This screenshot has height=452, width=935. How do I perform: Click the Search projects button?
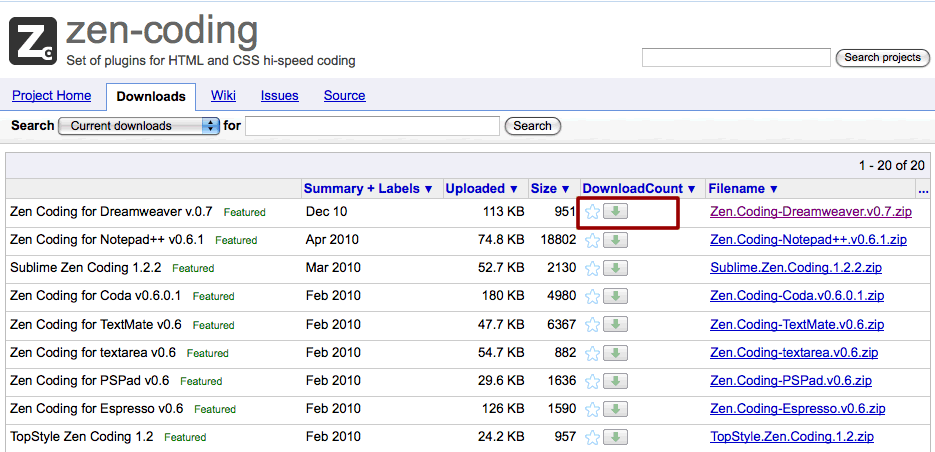(x=883, y=58)
